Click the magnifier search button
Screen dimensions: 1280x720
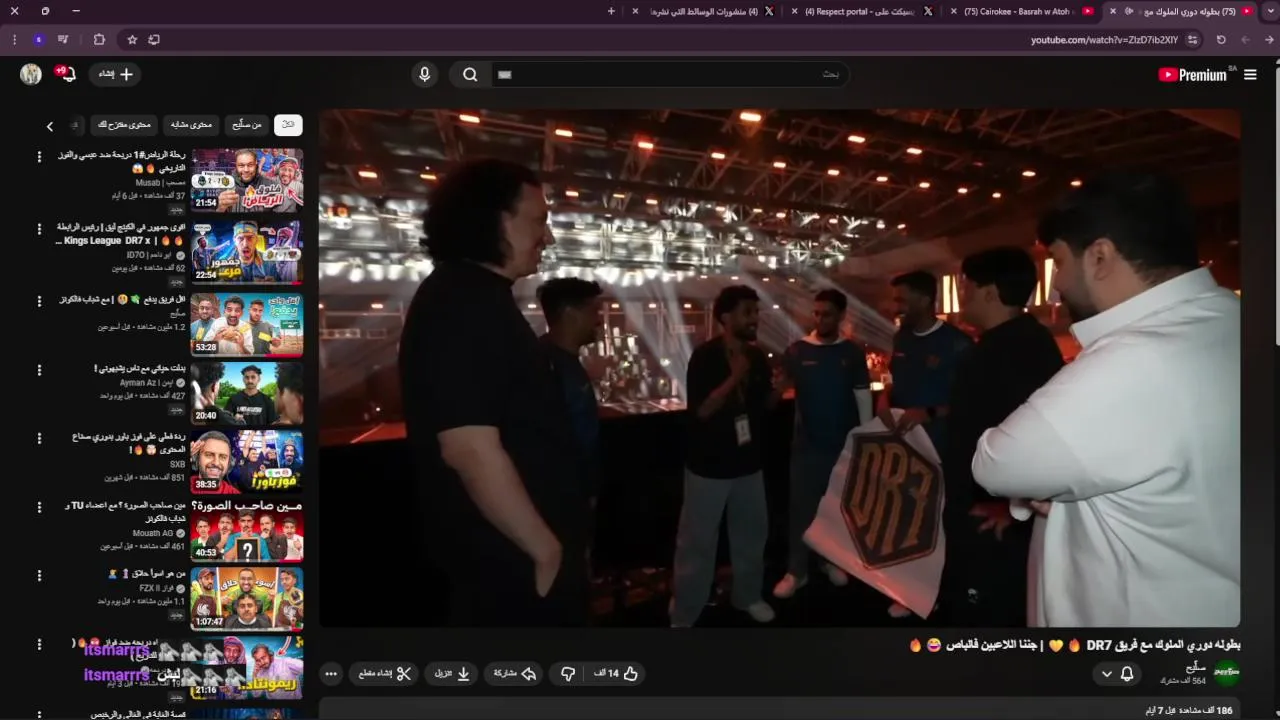tap(470, 74)
